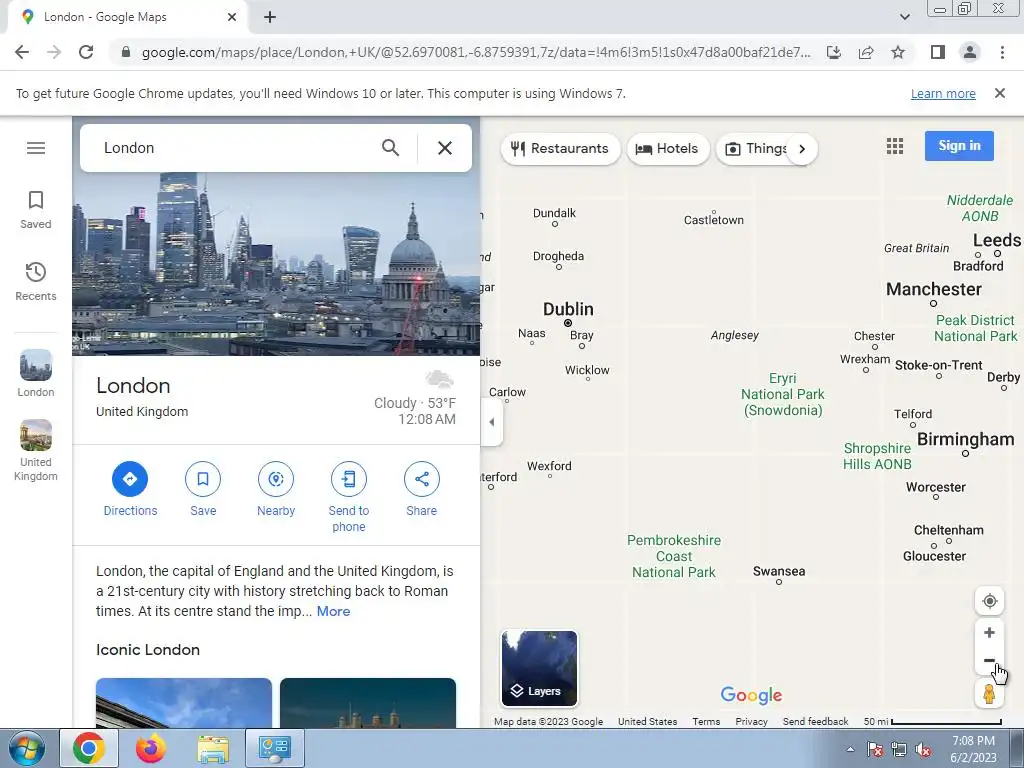Click the search magnifier icon
The width and height of the screenshot is (1024, 768).
(391, 148)
